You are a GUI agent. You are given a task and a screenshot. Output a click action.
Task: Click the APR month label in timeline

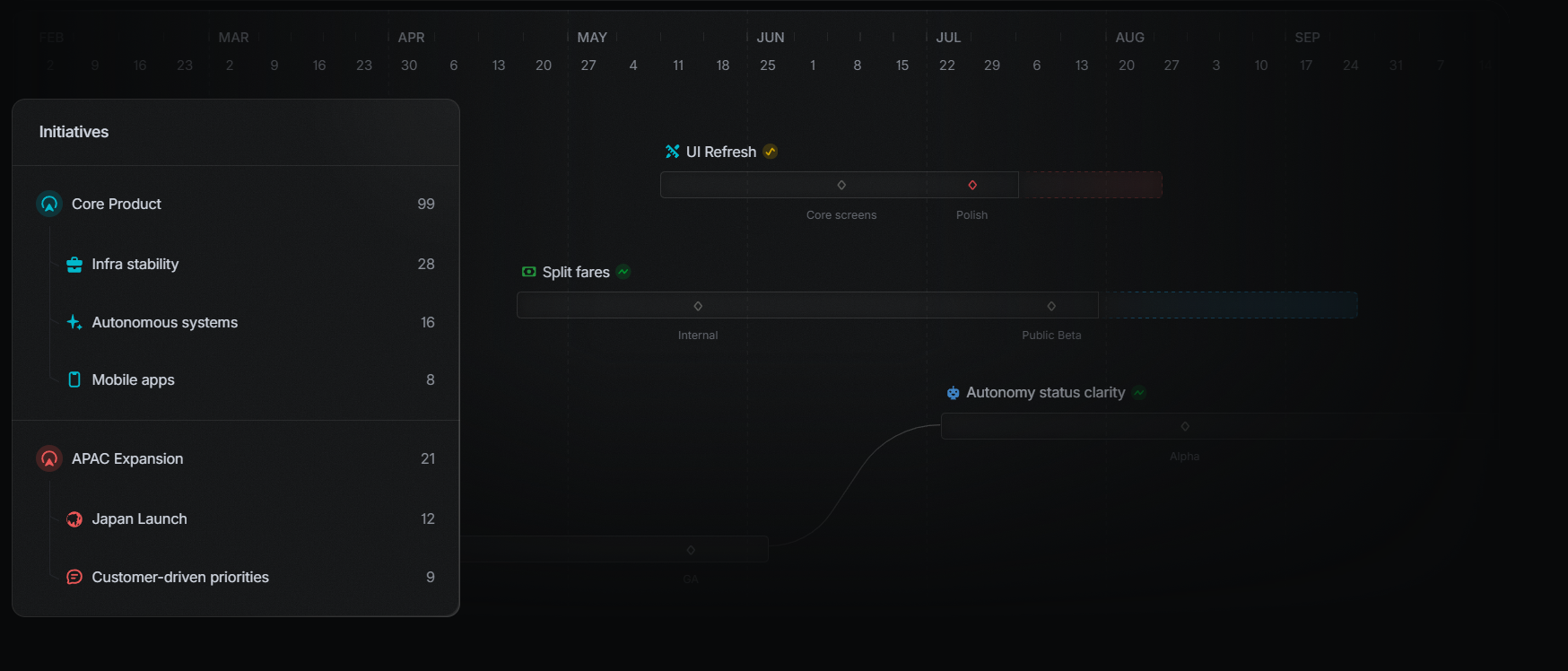click(411, 38)
